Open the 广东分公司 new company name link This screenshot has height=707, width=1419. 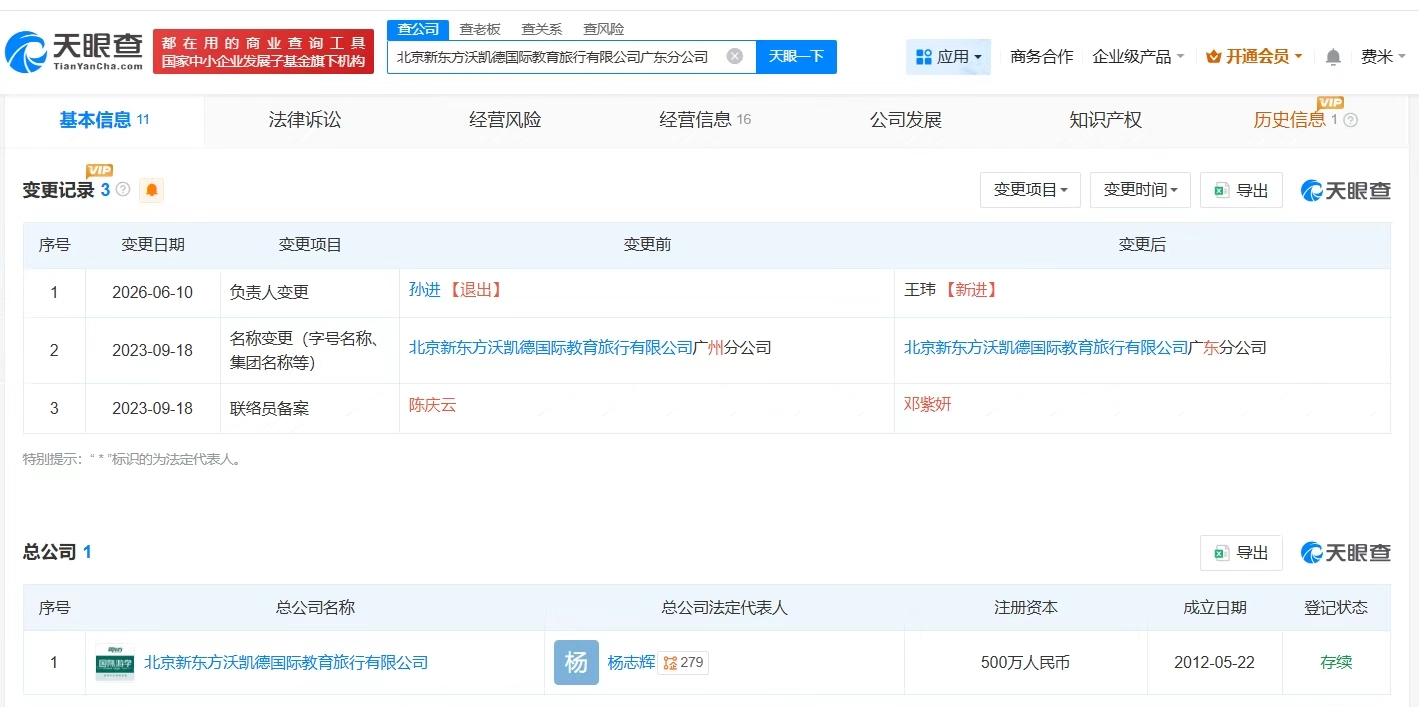1085,348
